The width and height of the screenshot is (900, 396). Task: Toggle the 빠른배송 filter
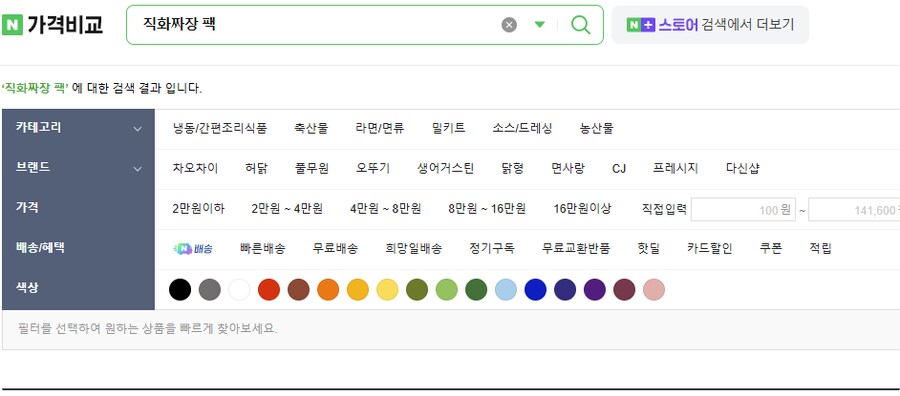click(x=262, y=249)
